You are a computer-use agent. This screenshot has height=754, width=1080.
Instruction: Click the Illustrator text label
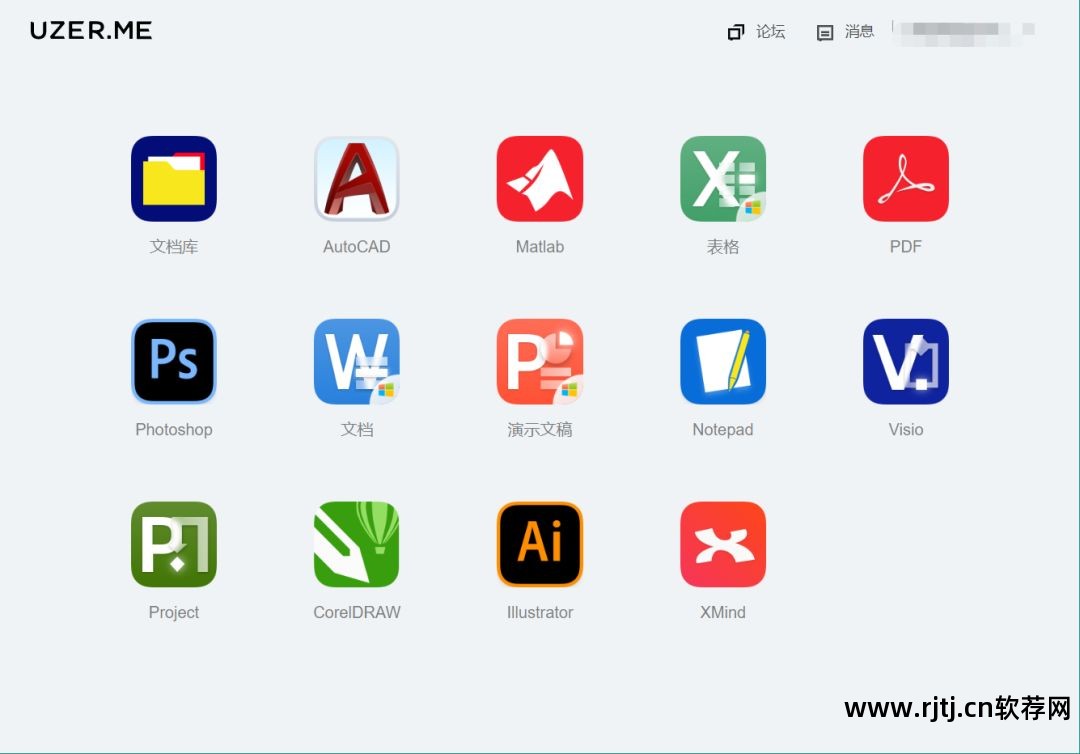coord(540,612)
